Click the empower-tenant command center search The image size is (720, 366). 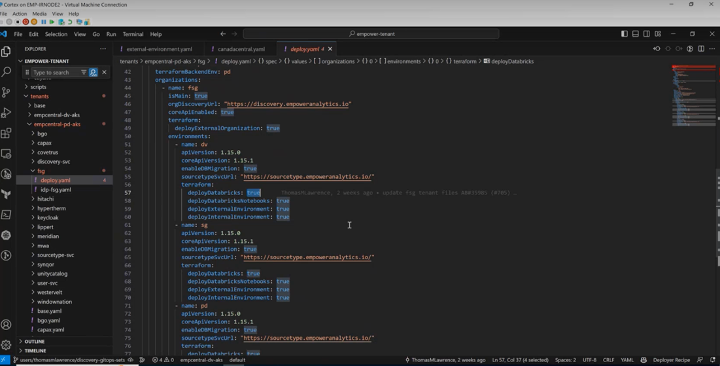[x=371, y=34]
